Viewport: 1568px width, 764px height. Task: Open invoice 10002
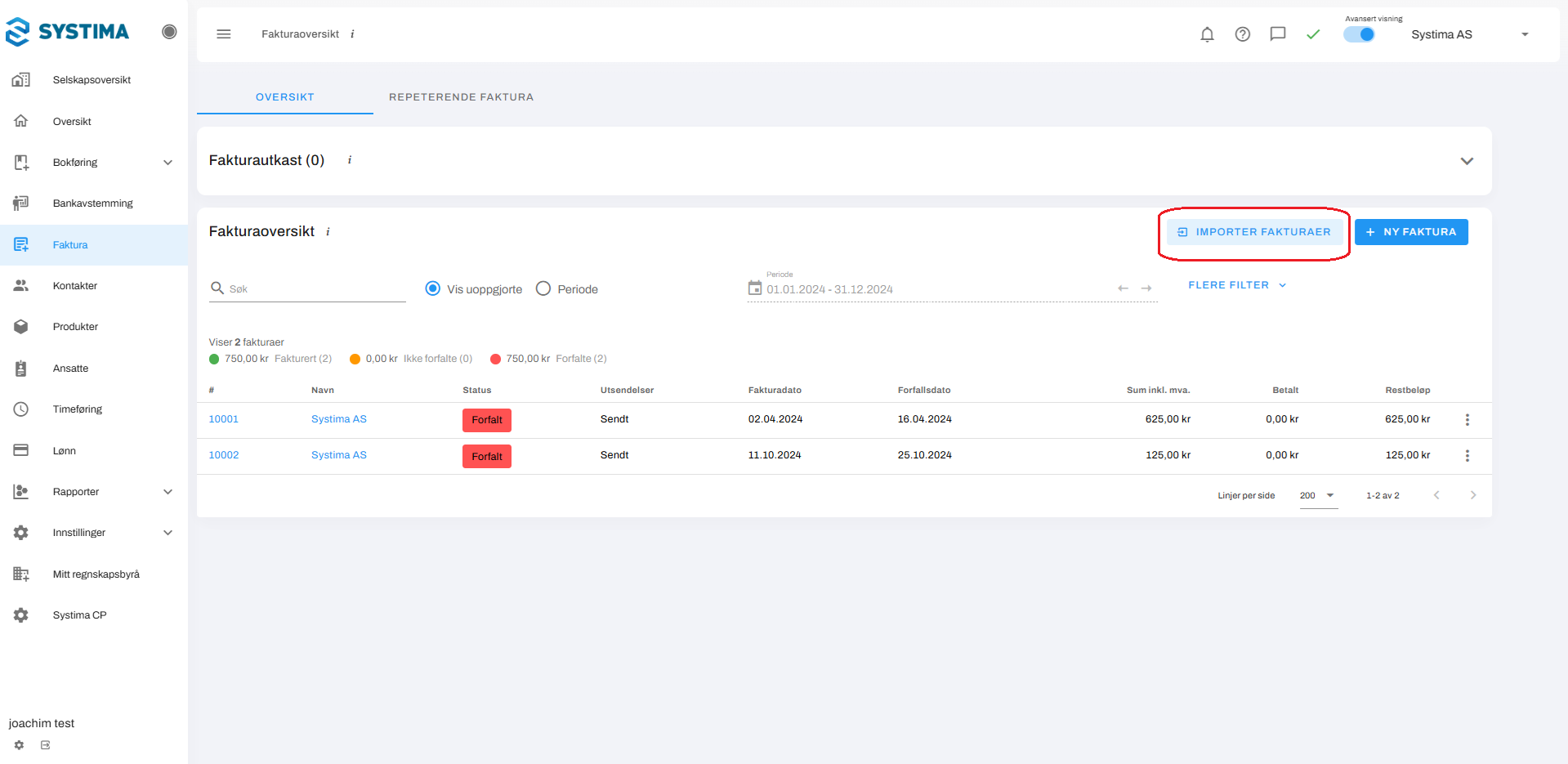coord(224,455)
